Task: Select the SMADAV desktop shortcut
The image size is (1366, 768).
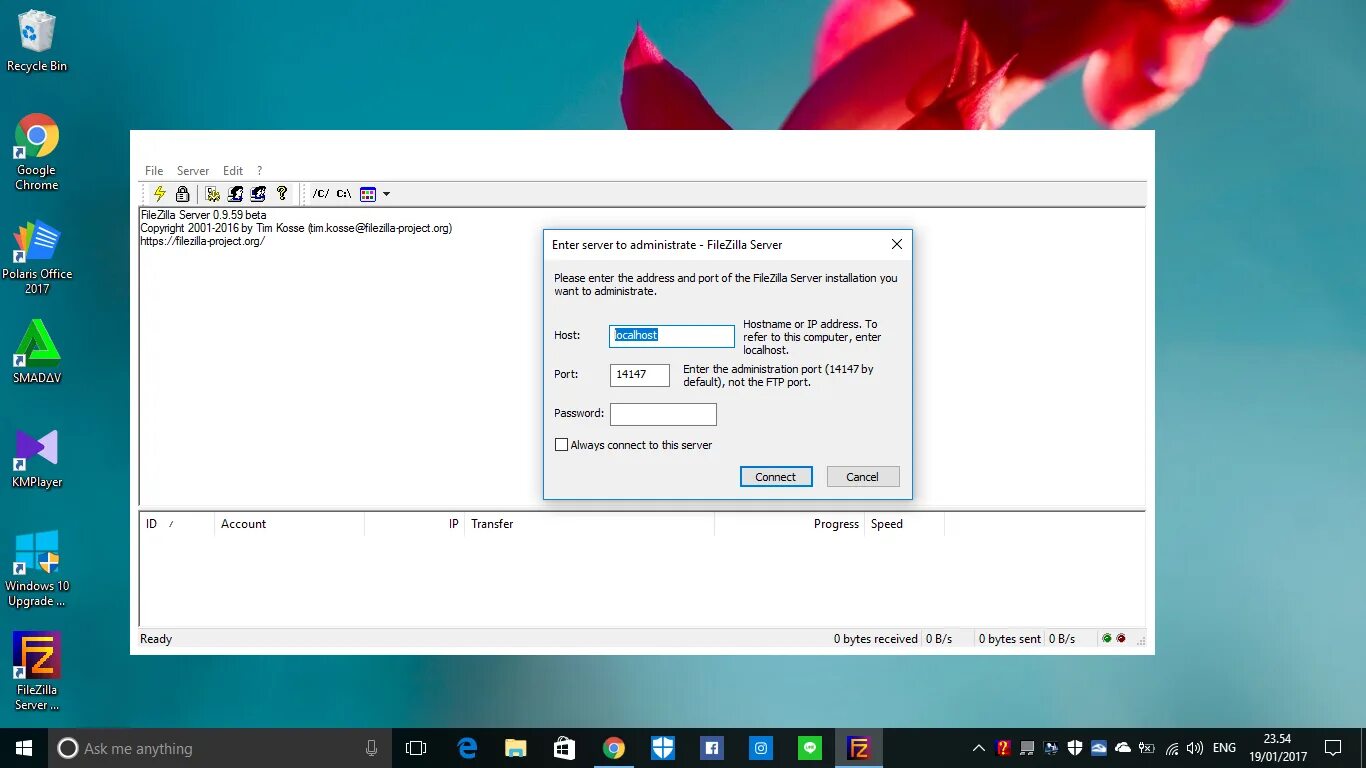Action: tap(37, 352)
